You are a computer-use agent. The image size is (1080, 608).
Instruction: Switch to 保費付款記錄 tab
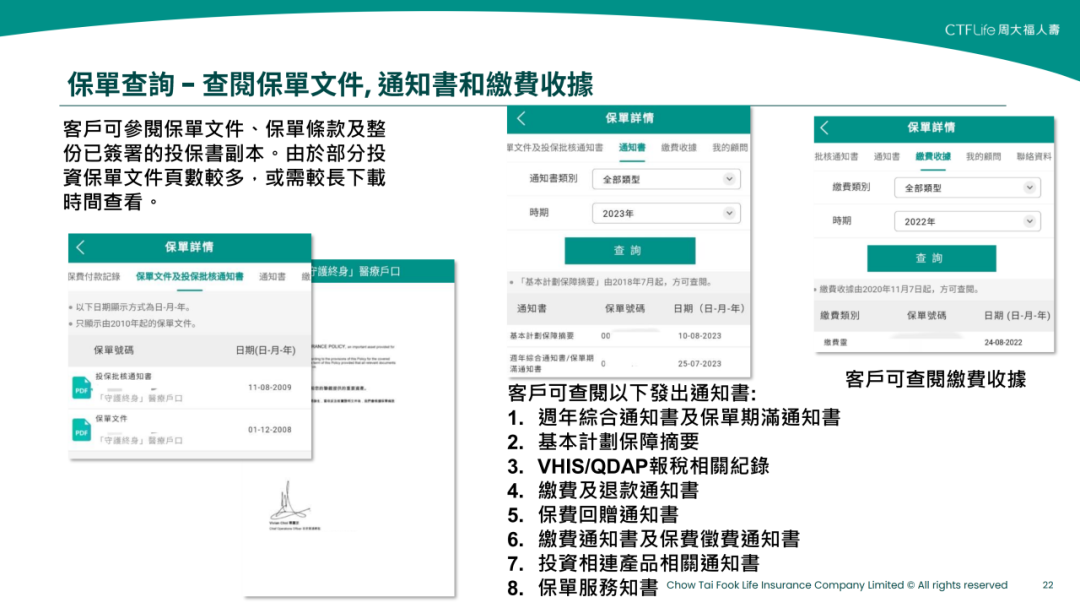pos(94,277)
